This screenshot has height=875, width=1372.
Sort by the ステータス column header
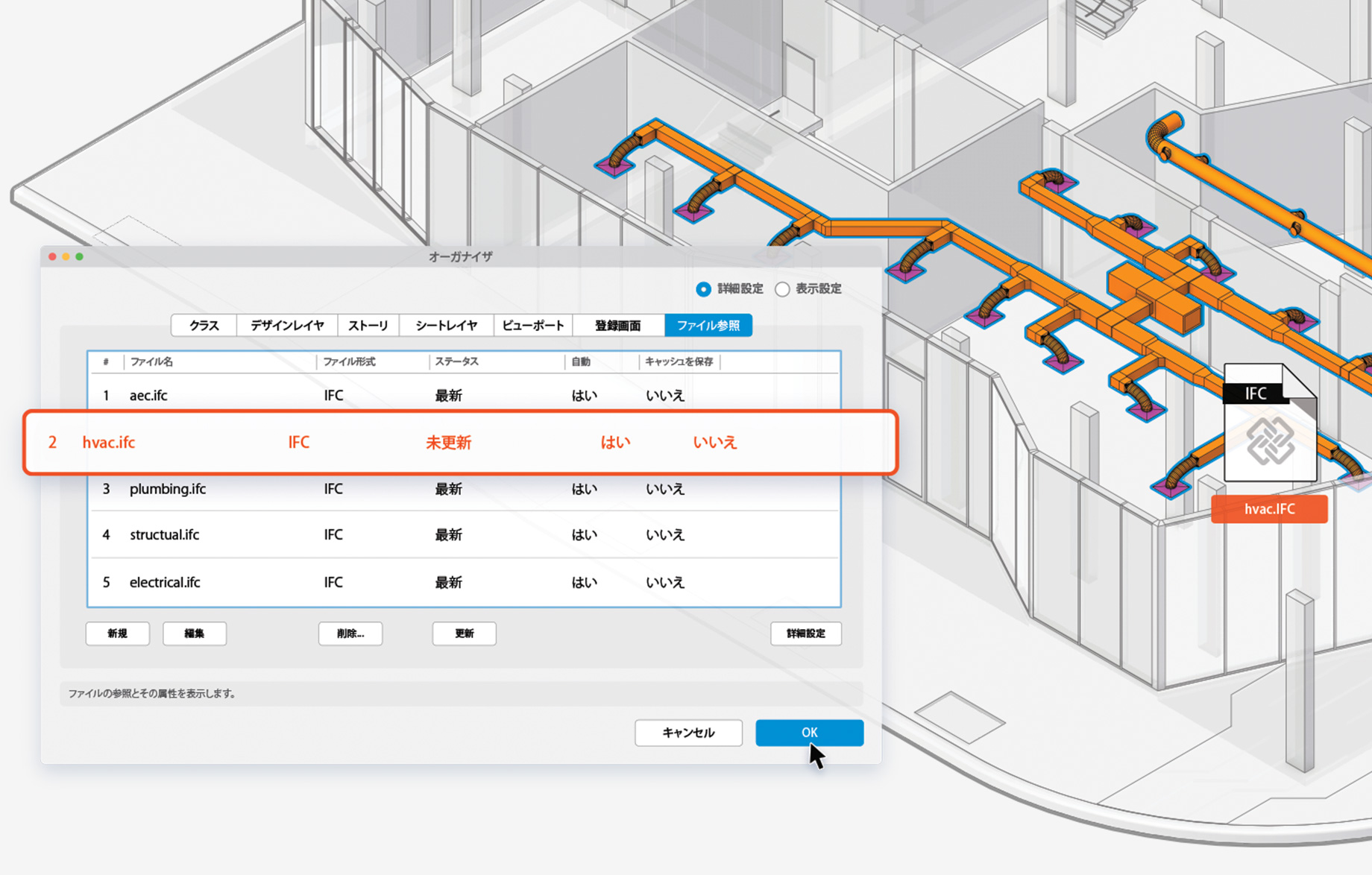497,361
